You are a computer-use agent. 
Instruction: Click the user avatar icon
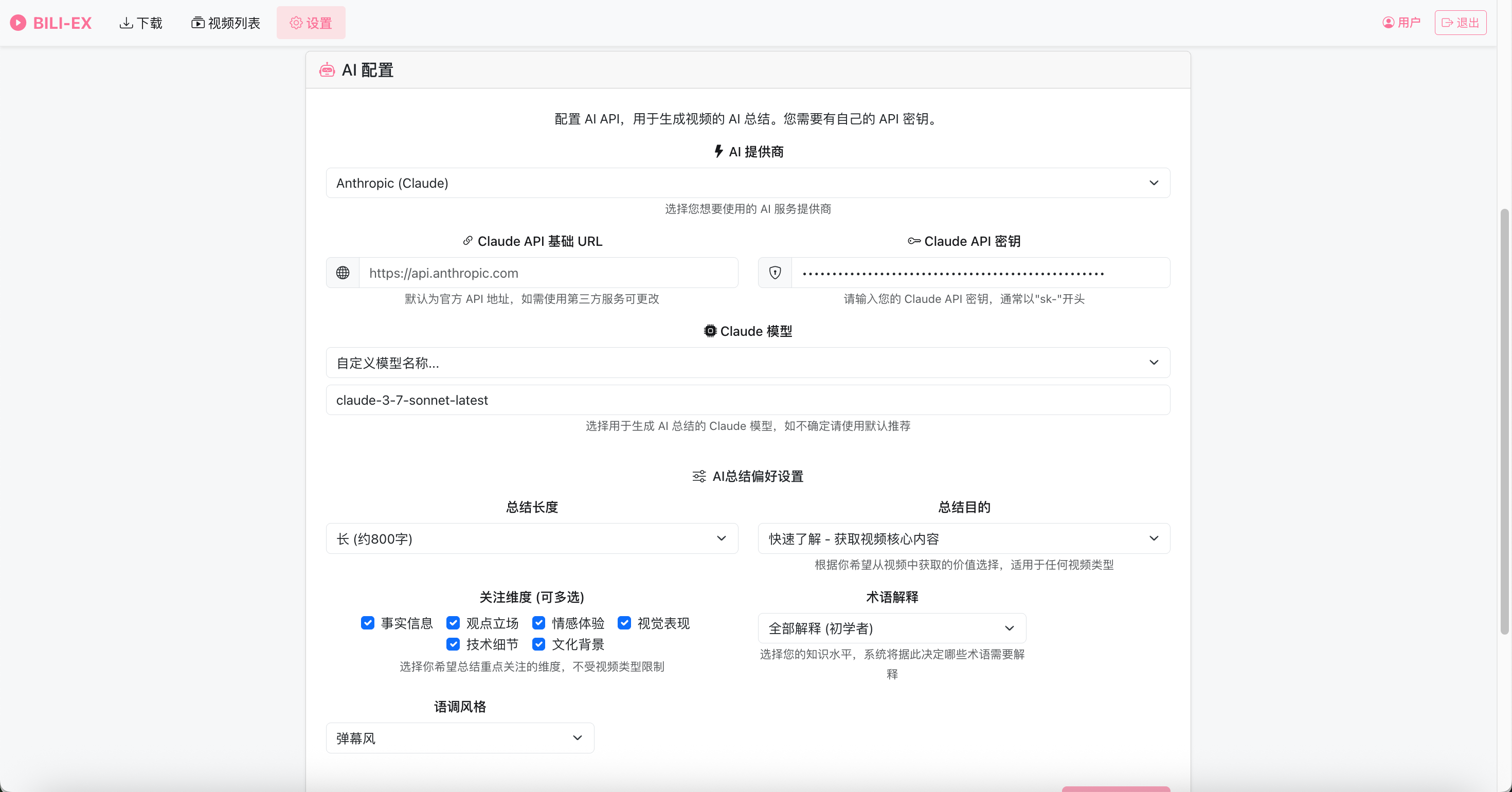1388,23
